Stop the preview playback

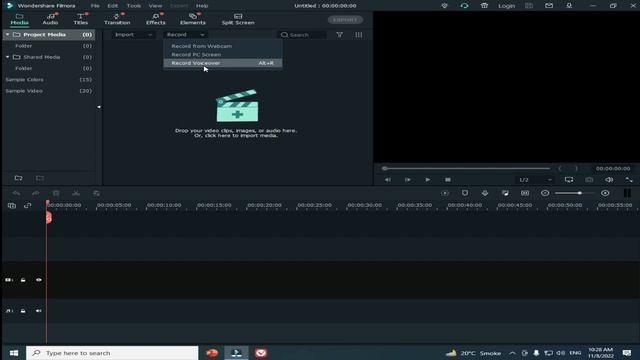click(448, 180)
